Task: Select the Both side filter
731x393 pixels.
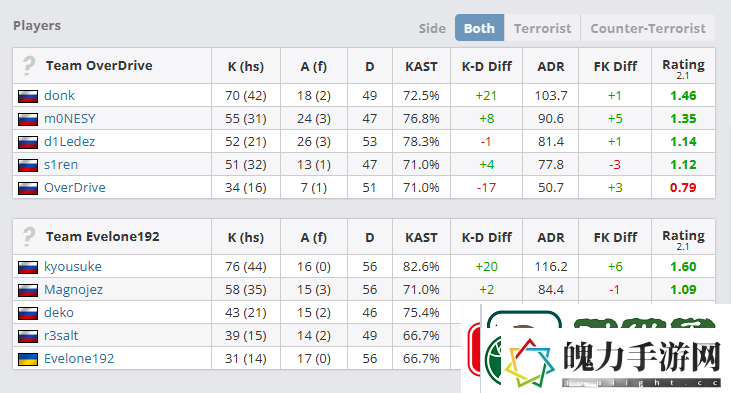Action: (x=479, y=28)
